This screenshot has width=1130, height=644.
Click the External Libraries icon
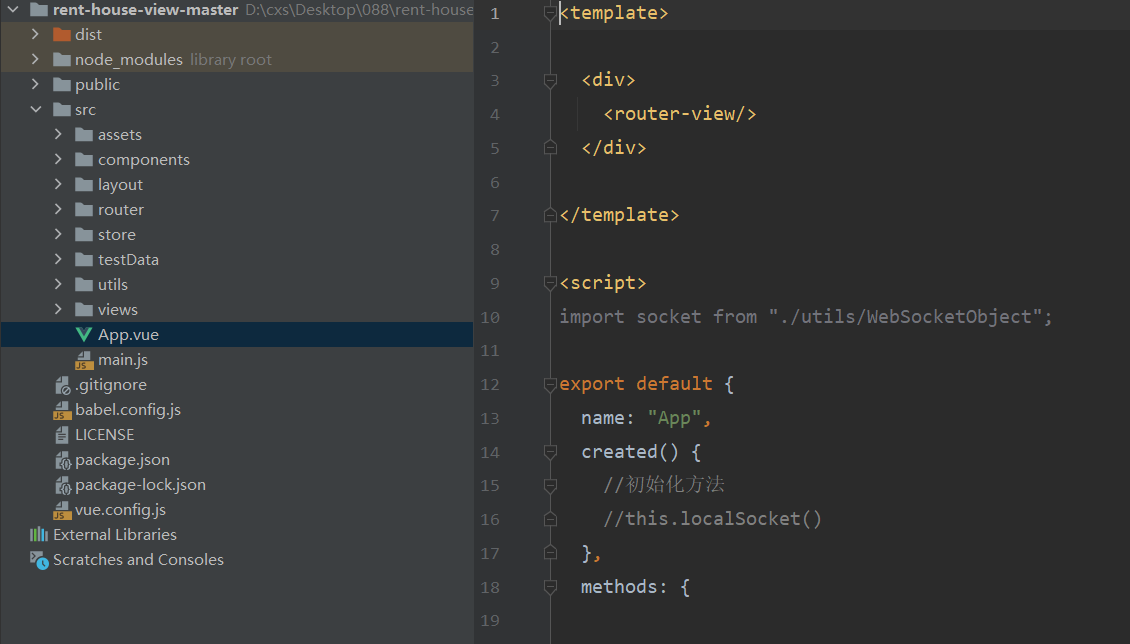tap(38, 535)
